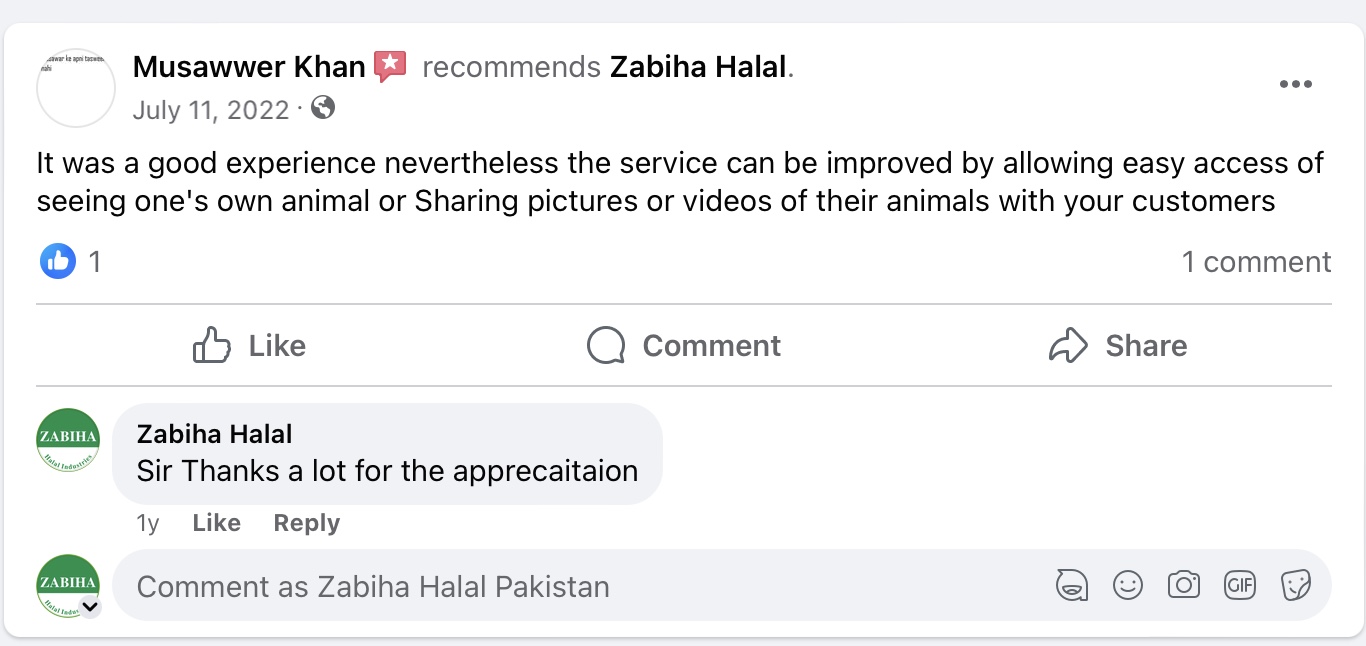The image size is (1366, 646).
Task: Click the blue thumbs-up reaction icon
Action: coord(58,262)
